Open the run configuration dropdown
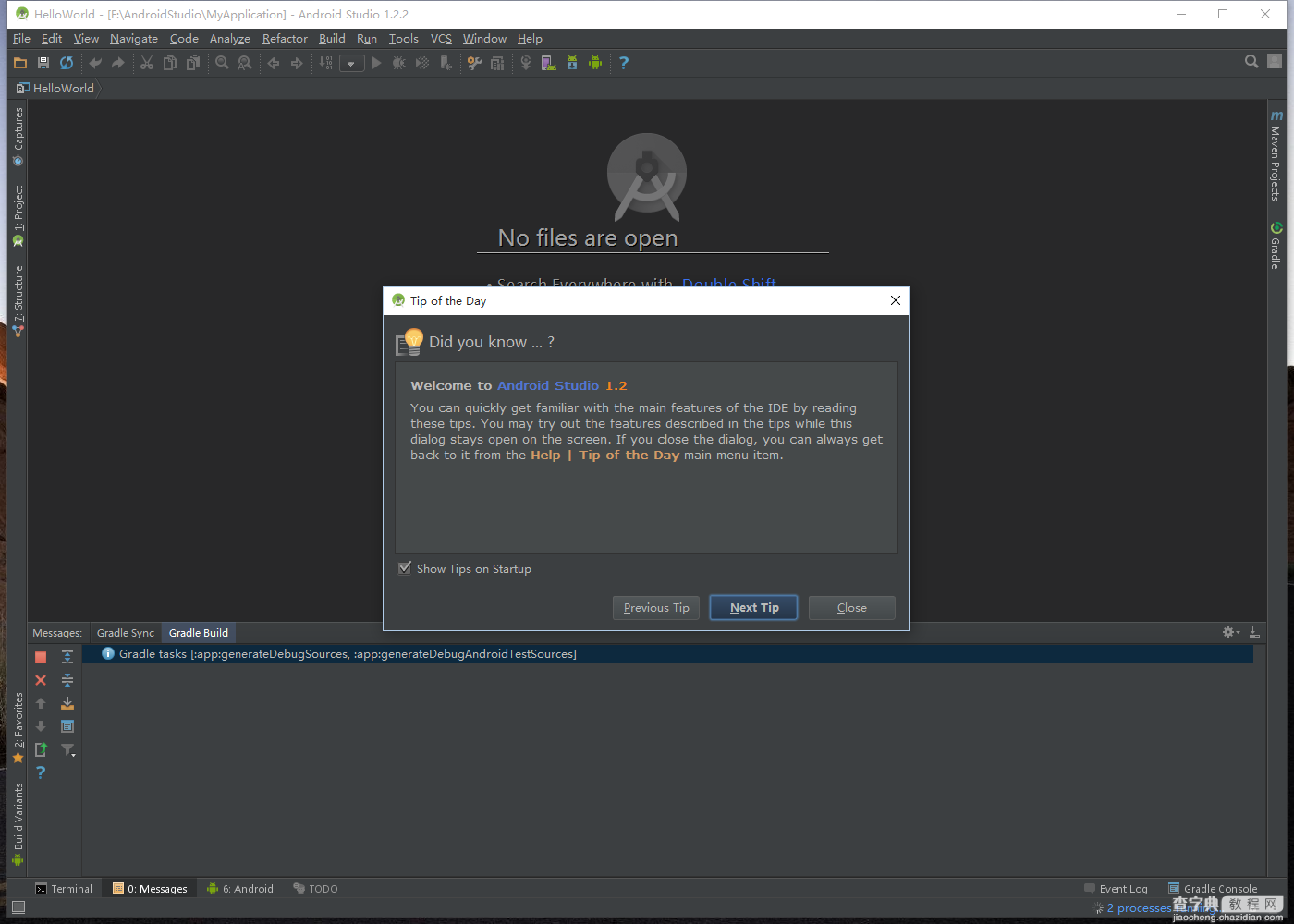Viewport: 1294px width, 924px height. (x=351, y=64)
